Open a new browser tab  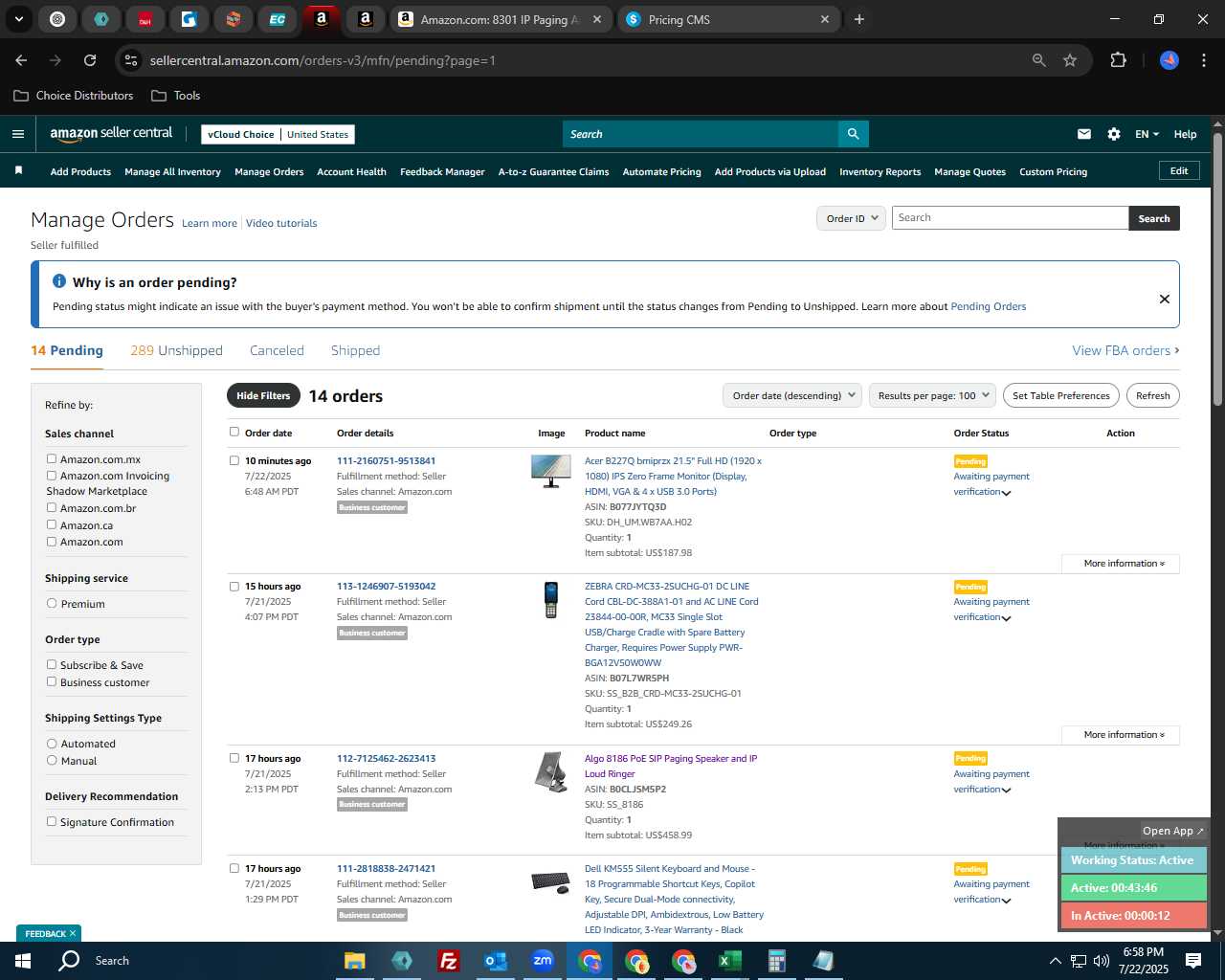click(859, 19)
